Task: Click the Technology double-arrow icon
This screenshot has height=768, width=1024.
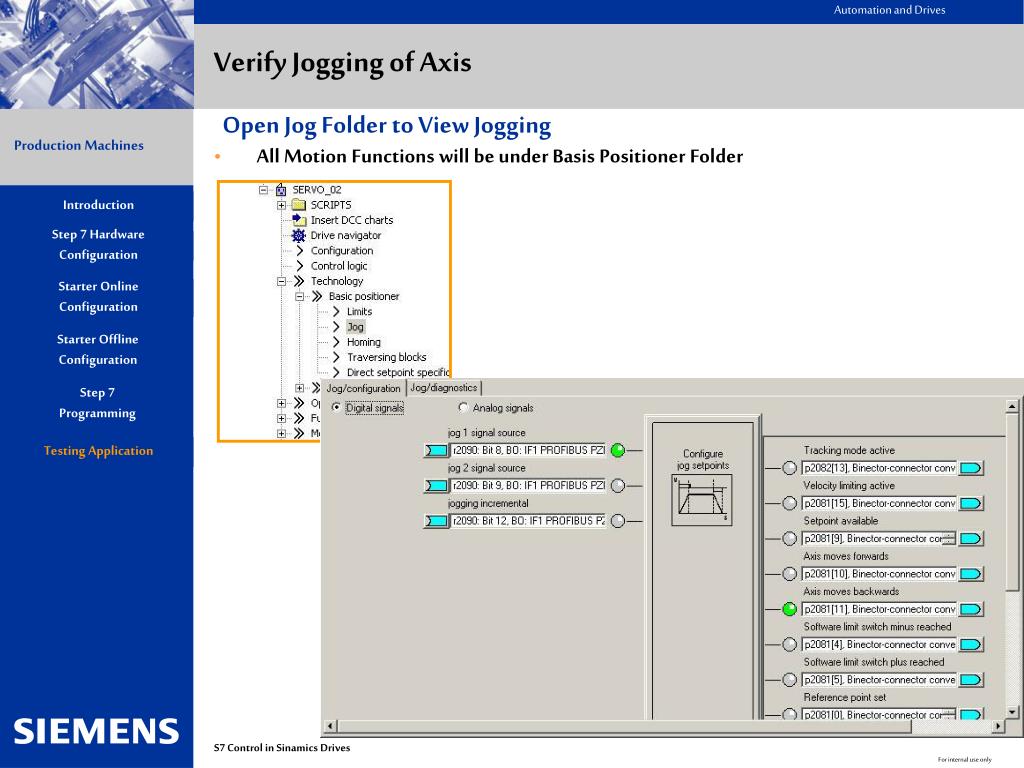Action: pos(298,281)
